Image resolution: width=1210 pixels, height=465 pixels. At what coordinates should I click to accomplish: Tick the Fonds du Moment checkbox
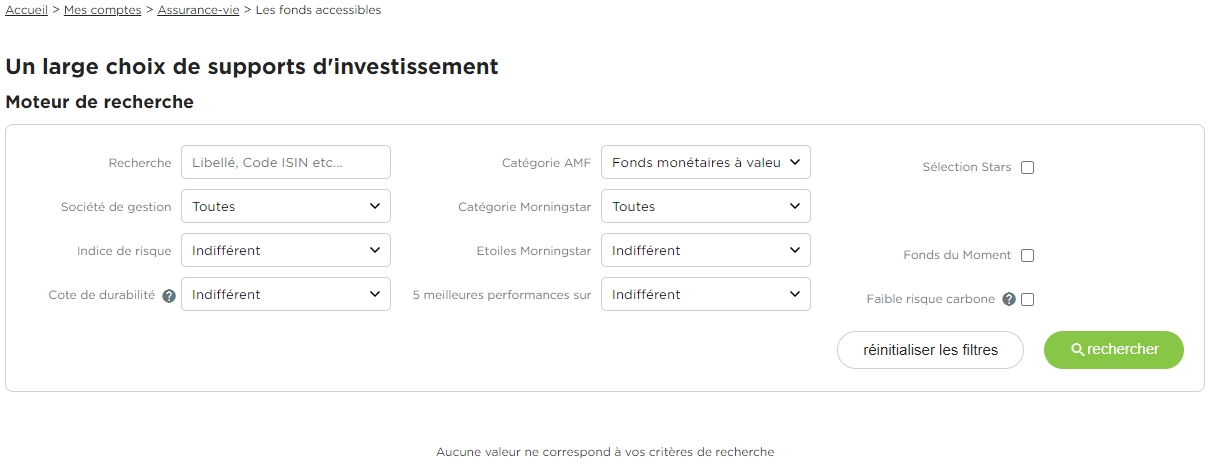(x=1027, y=256)
